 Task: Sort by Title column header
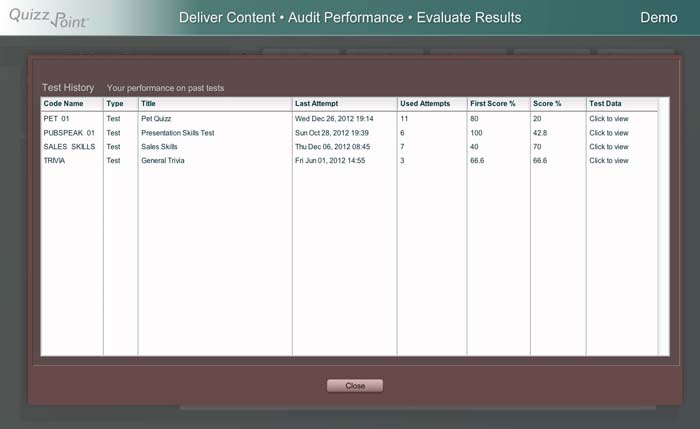(215, 104)
